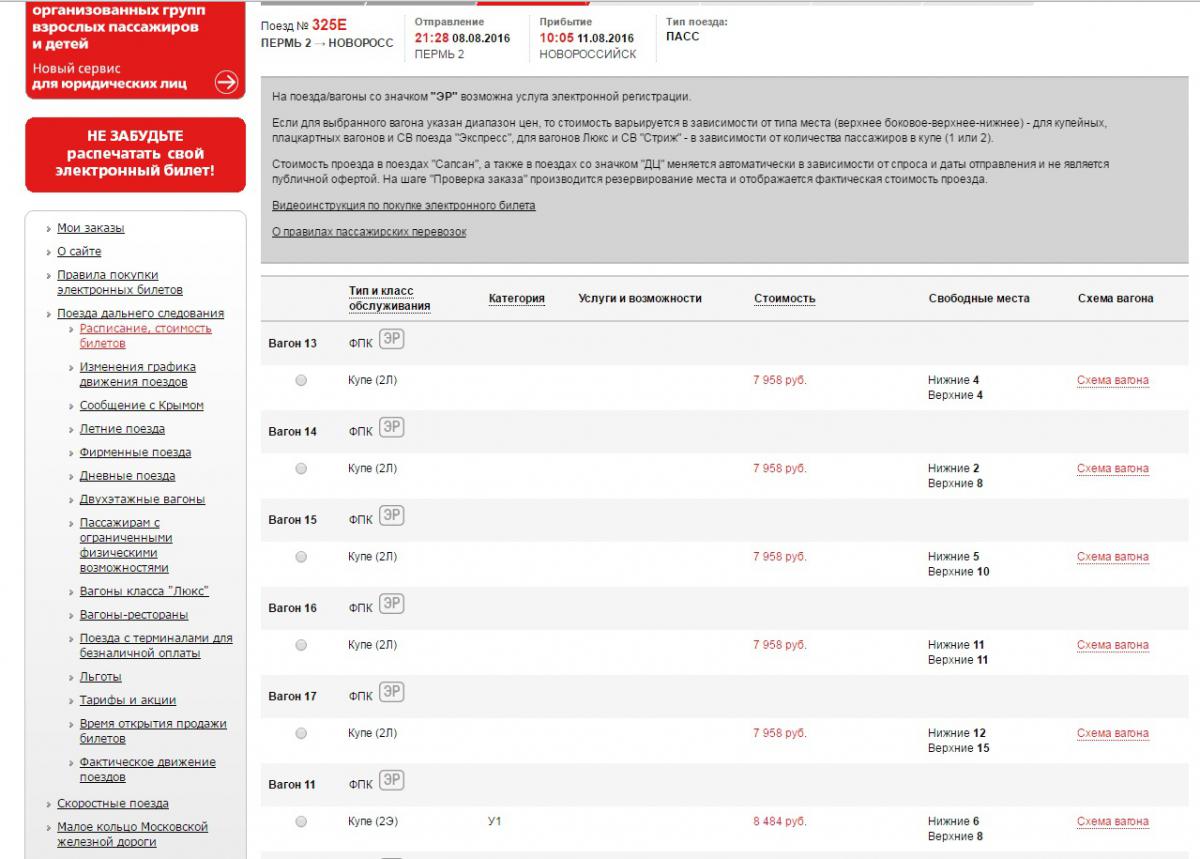Screen dimensions: 1200x859
Task: Open Видеоинструкция по покупке электронного билета link
Action: tap(403, 206)
